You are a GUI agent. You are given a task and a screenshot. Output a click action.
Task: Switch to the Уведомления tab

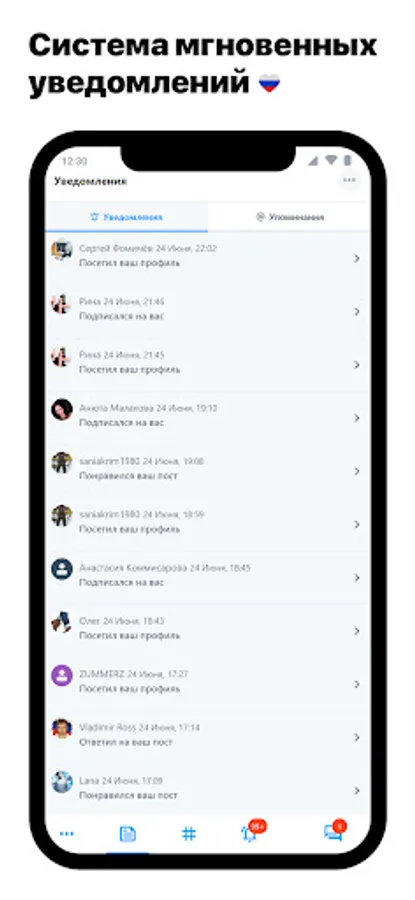(126, 217)
